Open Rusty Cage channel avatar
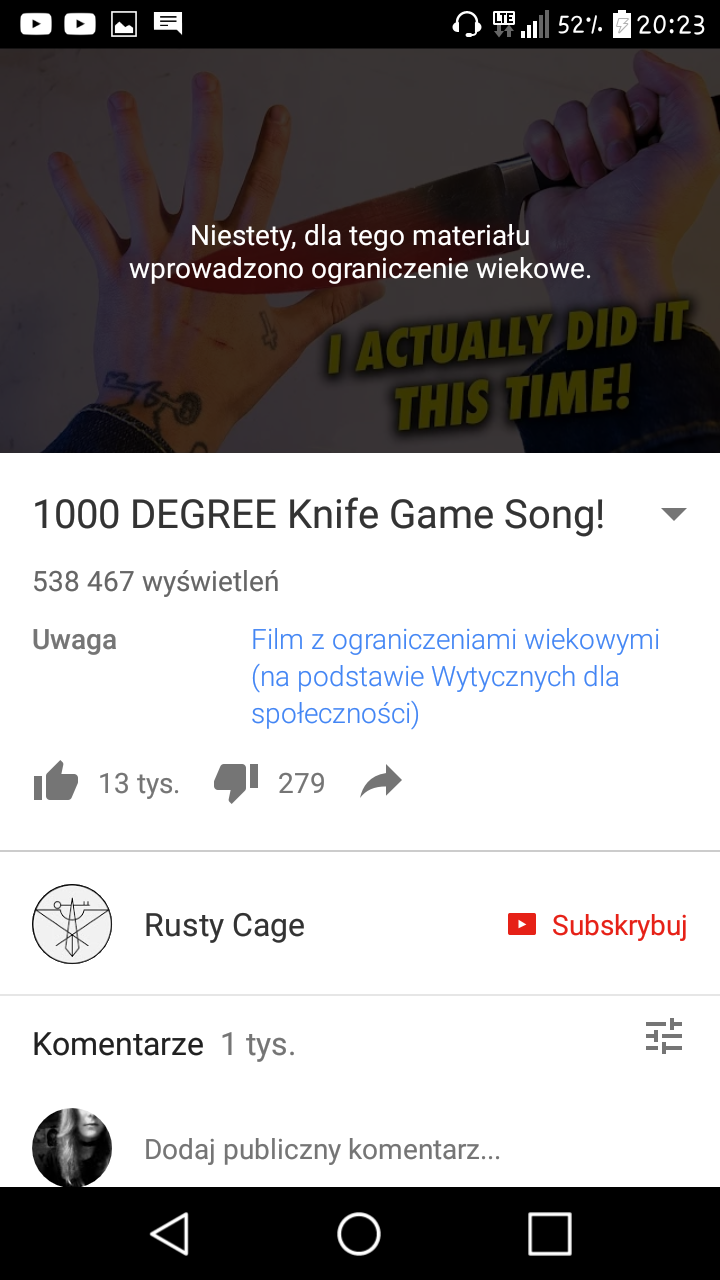Viewport: 720px width, 1280px height. click(72, 924)
